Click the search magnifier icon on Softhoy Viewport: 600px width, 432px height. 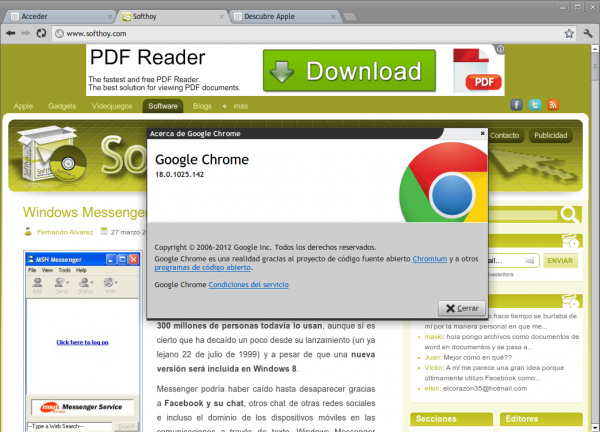(569, 214)
